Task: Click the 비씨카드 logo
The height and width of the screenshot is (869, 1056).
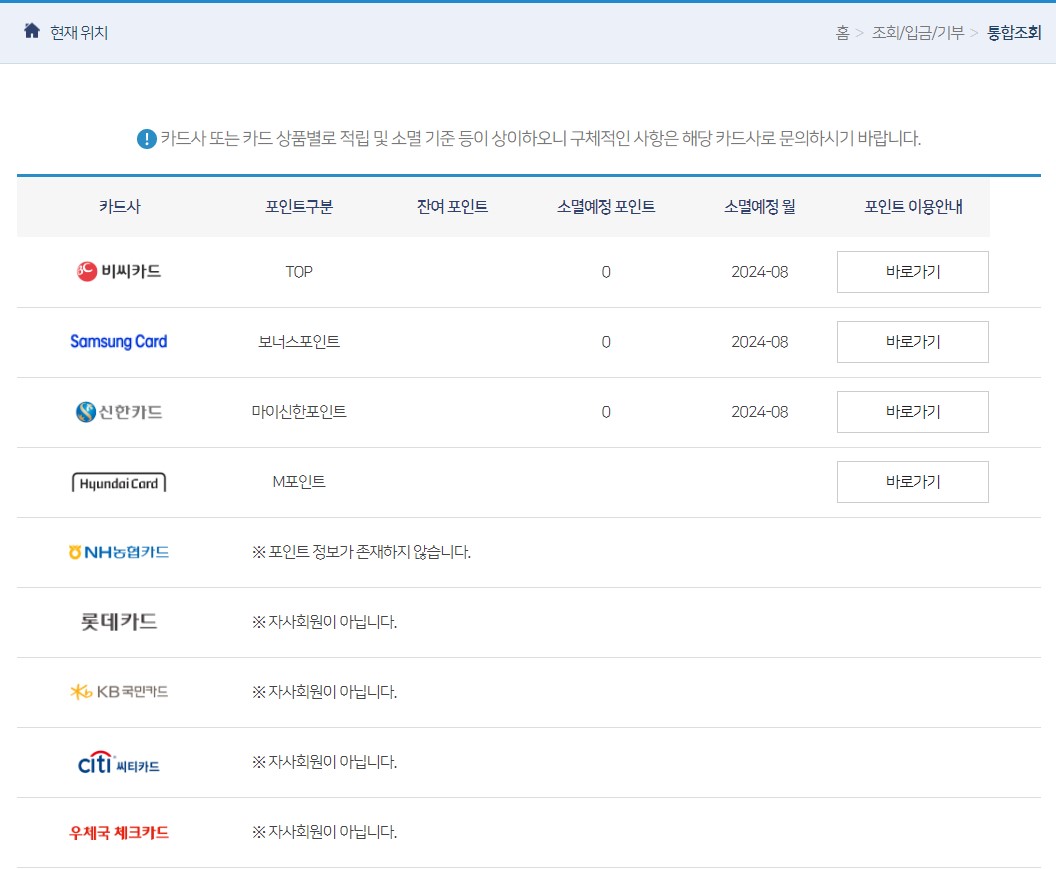Action: pos(119,271)
